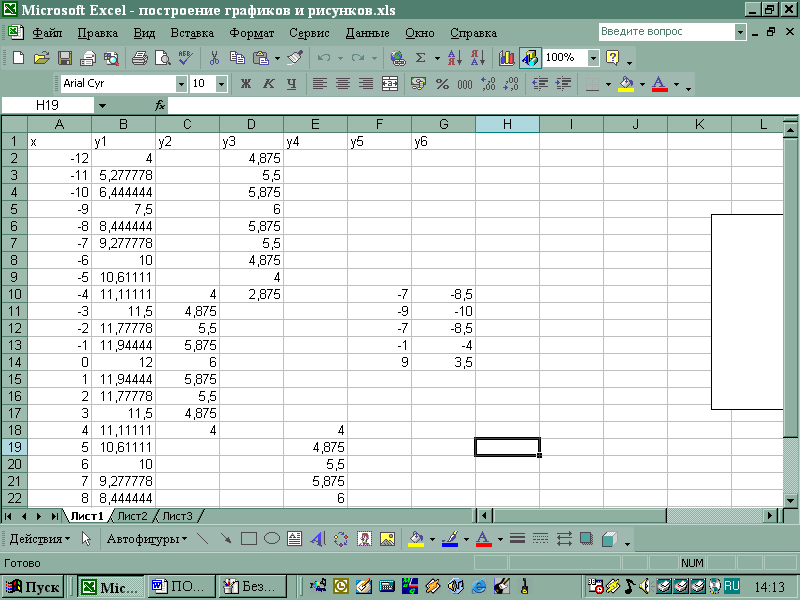This screenshot has width=800, height=600.
Task: Switch to the Лист2 sheet tab
Action: (132, 516)
